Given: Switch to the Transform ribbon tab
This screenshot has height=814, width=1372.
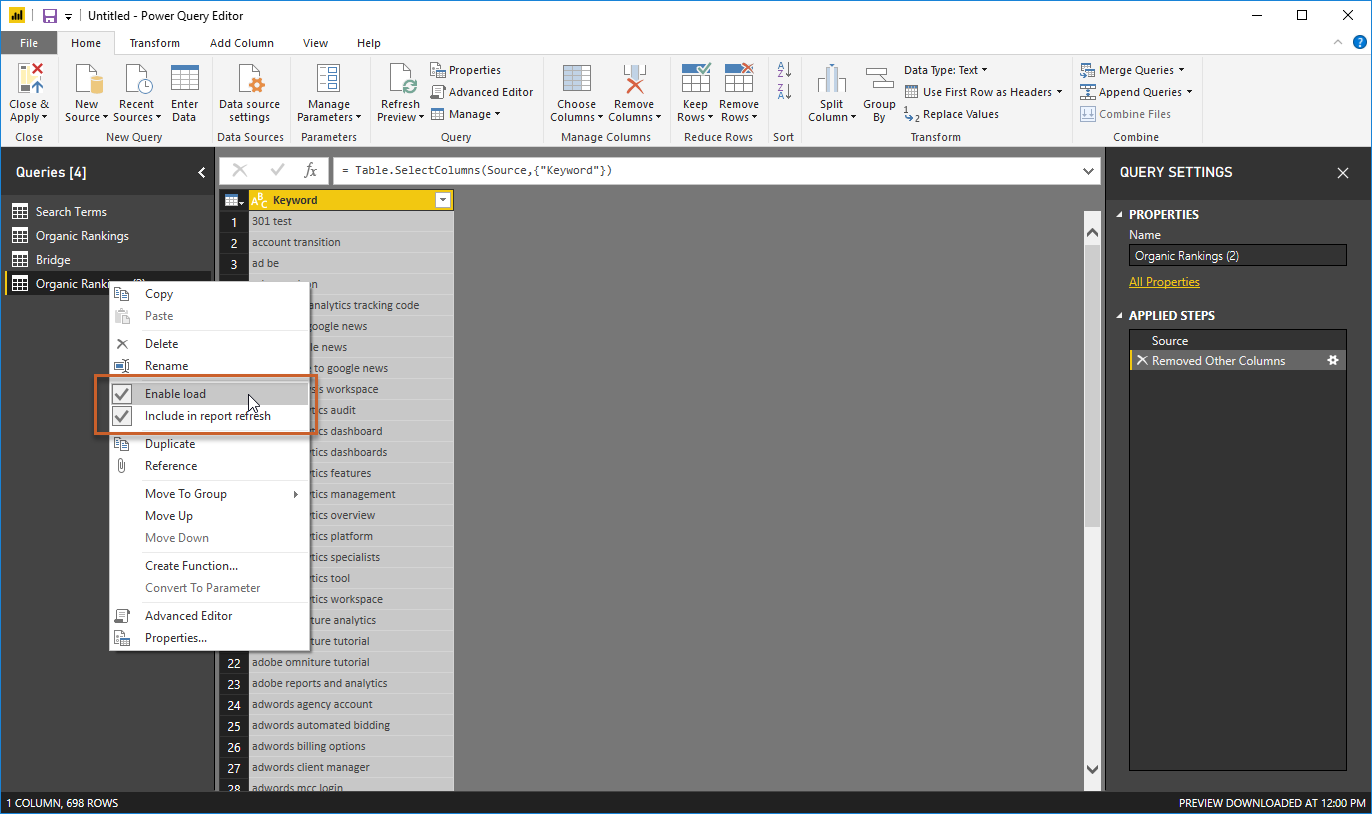Looking at the screenshot, I should tap(154, 43).
